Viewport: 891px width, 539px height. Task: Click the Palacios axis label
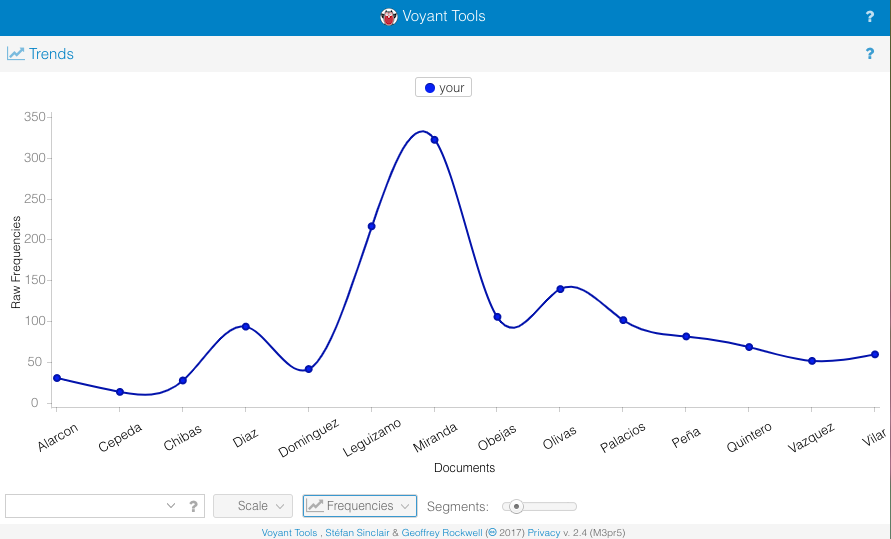(623, 437)
